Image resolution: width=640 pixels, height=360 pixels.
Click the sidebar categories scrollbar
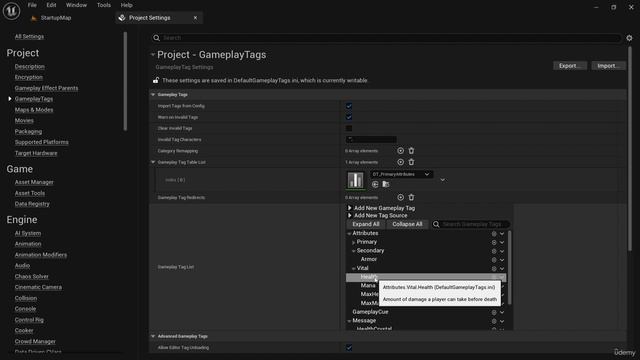click(125, 82)
